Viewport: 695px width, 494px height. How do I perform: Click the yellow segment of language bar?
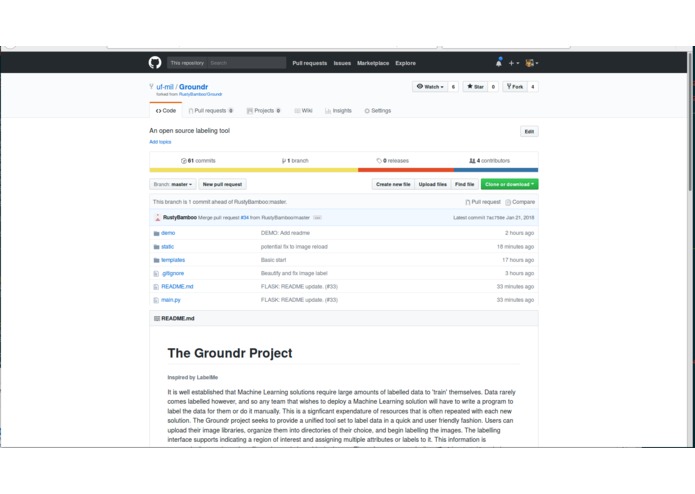pos(254,170)
